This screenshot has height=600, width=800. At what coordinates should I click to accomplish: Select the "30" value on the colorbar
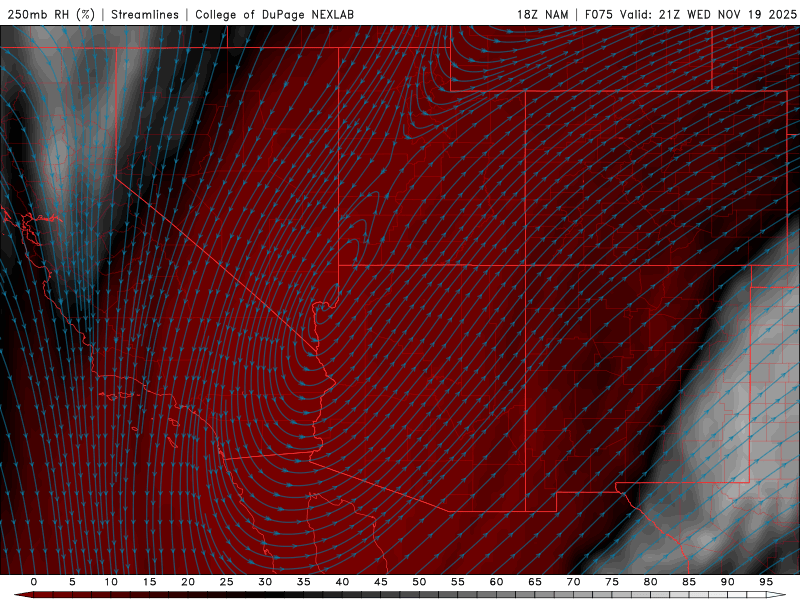click(265, 582)
